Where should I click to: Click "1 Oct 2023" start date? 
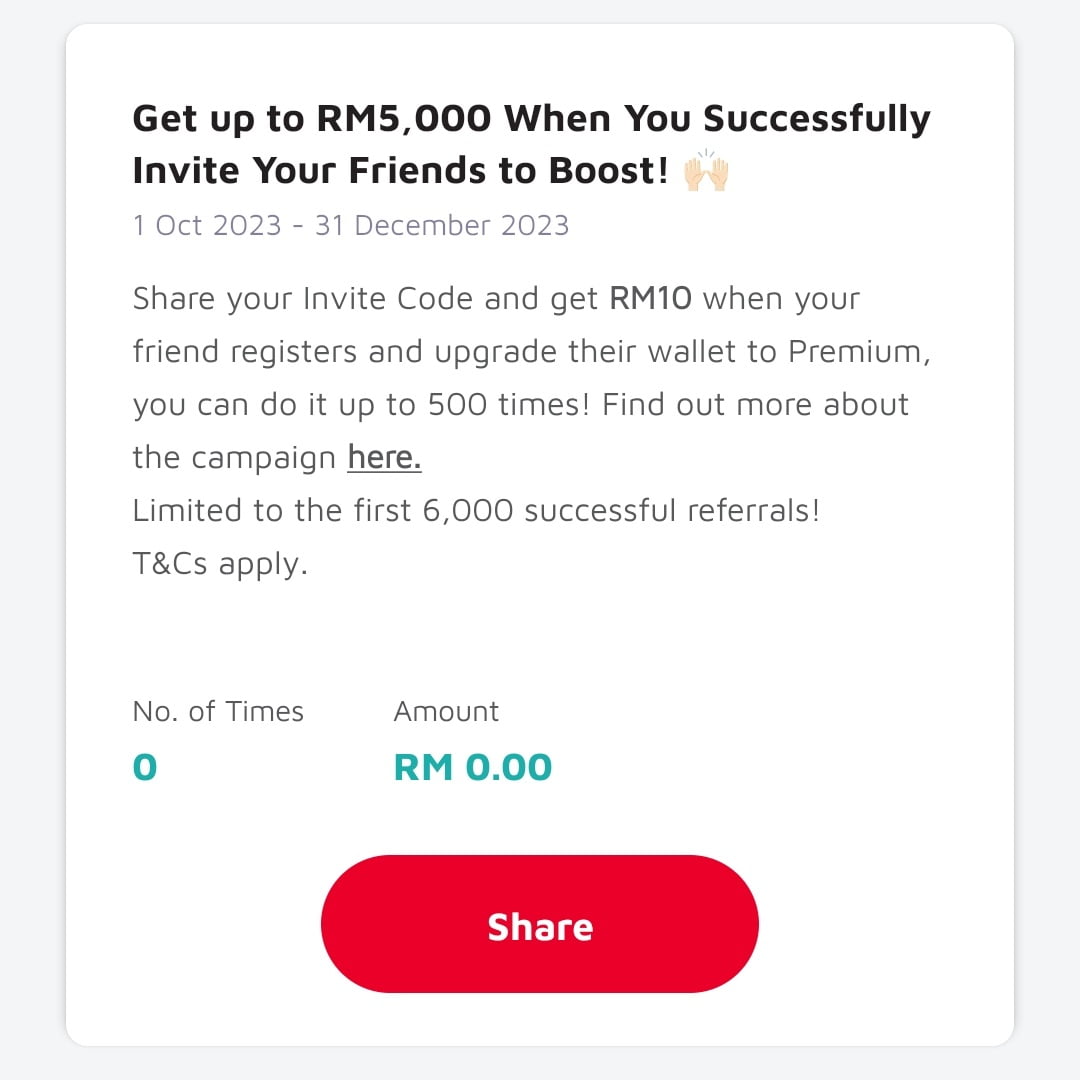click(x=207, y=225)
